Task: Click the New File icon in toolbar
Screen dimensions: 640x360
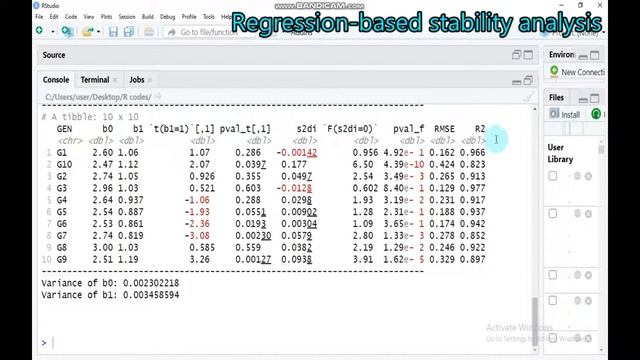Action: click(40, 31)
